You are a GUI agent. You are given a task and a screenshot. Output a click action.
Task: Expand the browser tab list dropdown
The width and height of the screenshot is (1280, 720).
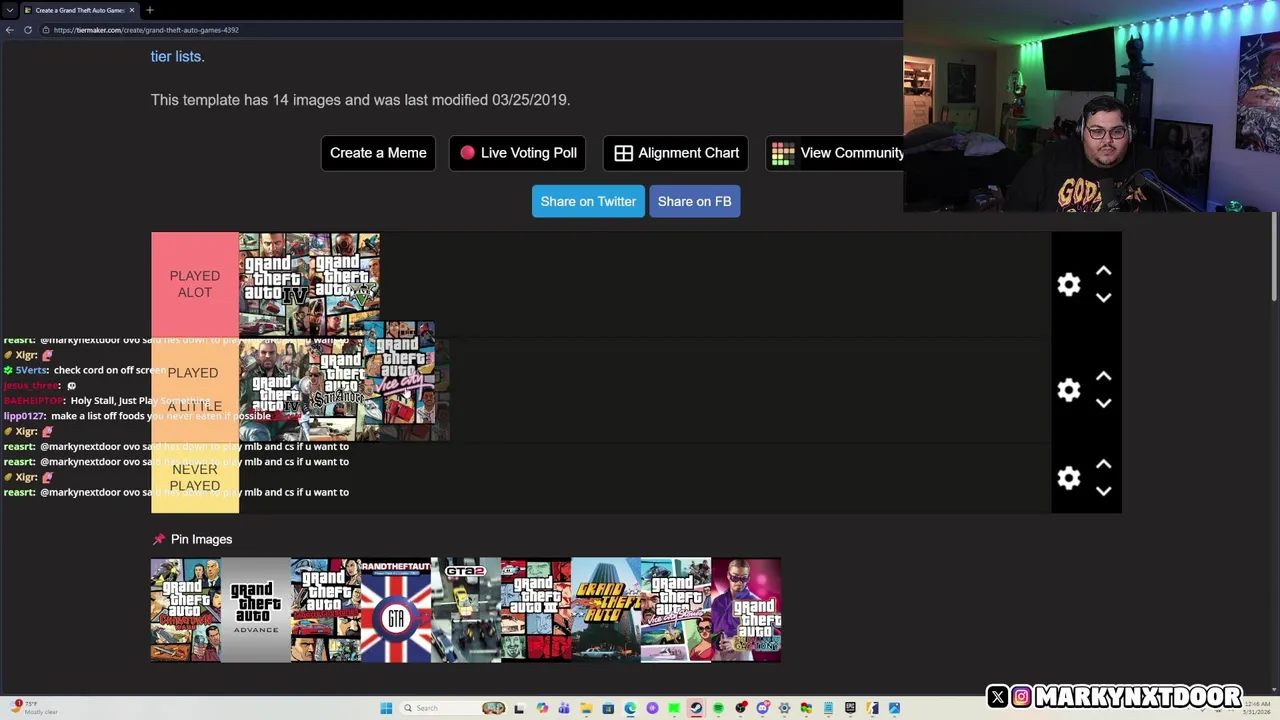tap(9, 10)
